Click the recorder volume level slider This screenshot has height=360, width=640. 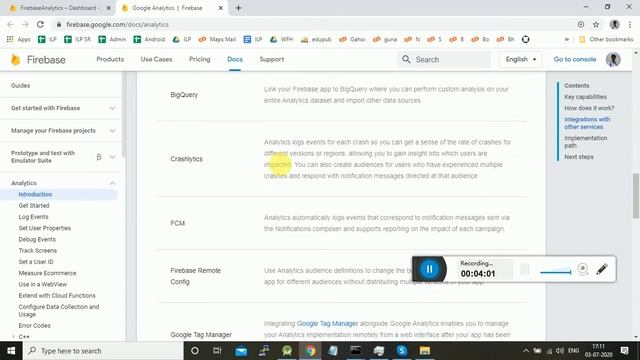pyautogui.click(x=556, y=272)
